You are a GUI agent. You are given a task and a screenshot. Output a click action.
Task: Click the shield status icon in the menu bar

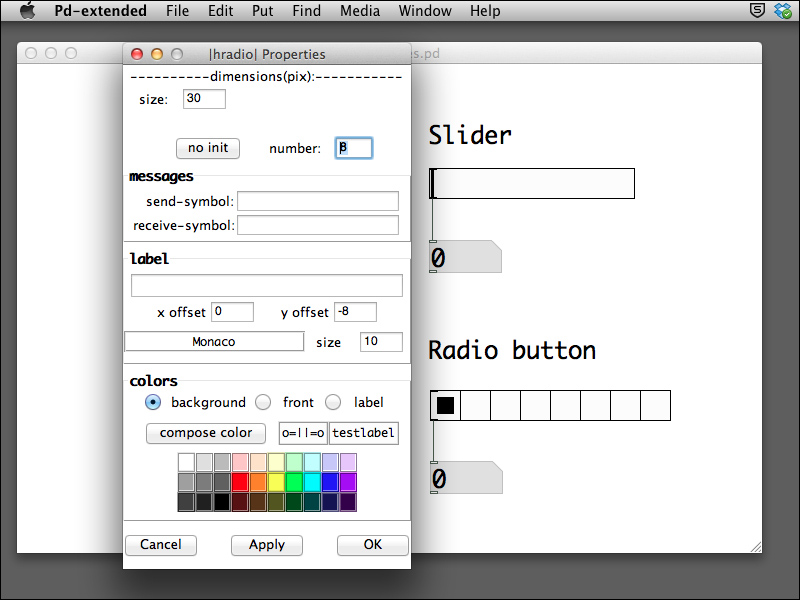757,11
